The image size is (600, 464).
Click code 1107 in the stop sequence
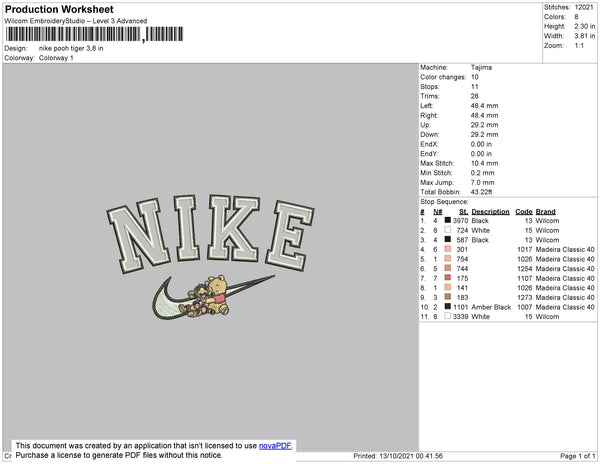click(525, 278)
